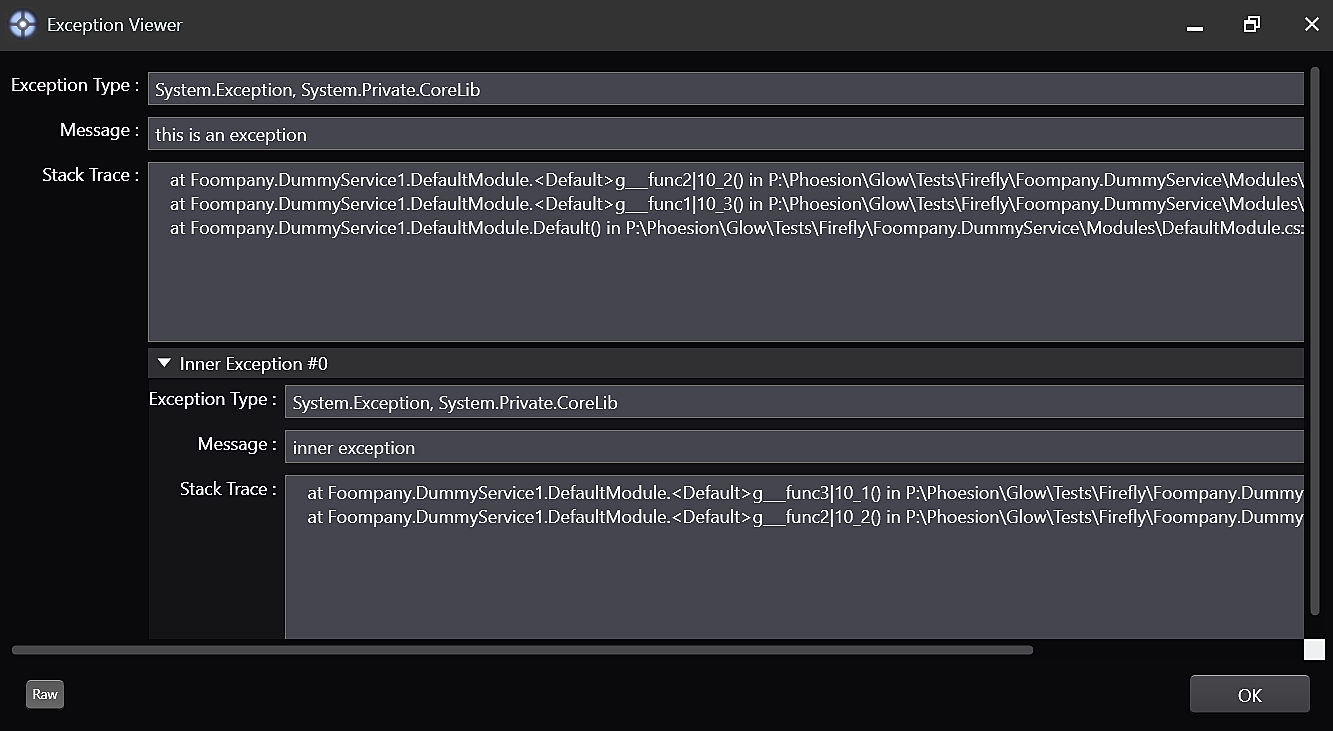Click the outer 'Exception Type :' label
Screen dimensions: 1333x731
(75, 85)
